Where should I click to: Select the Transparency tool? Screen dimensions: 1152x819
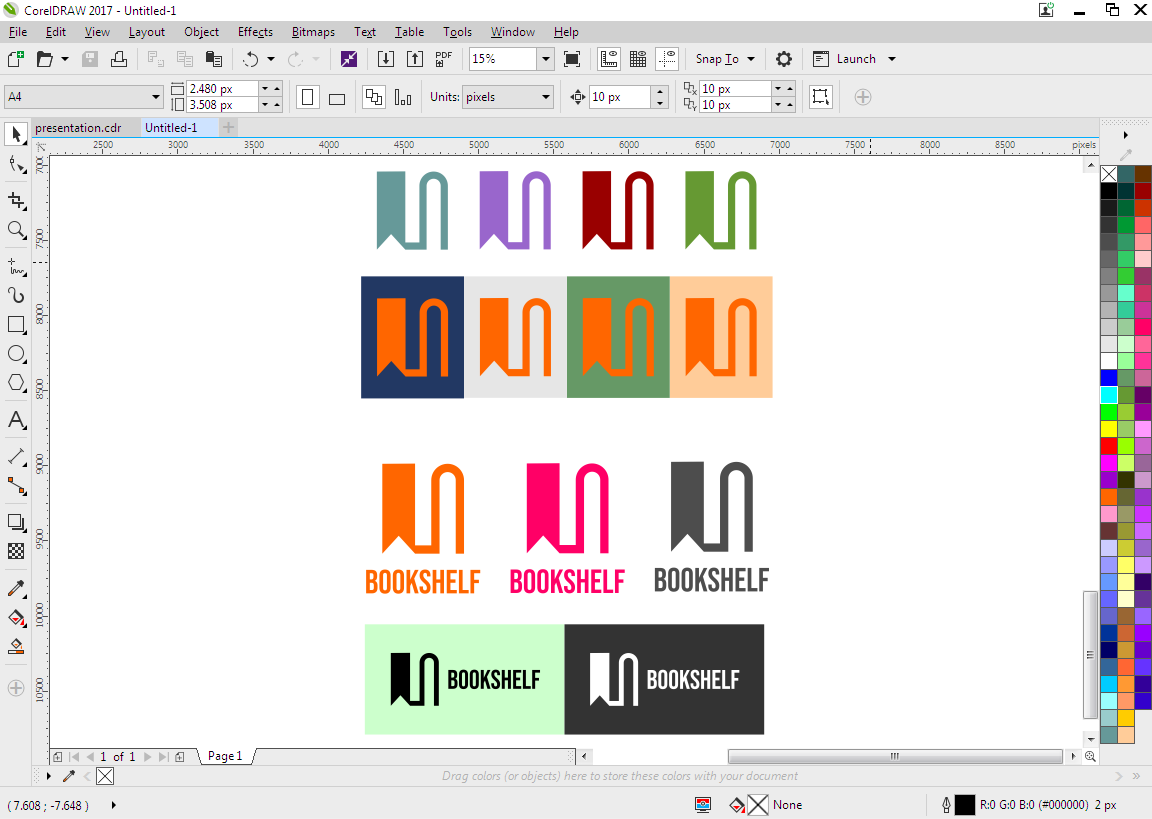[16, 551]
